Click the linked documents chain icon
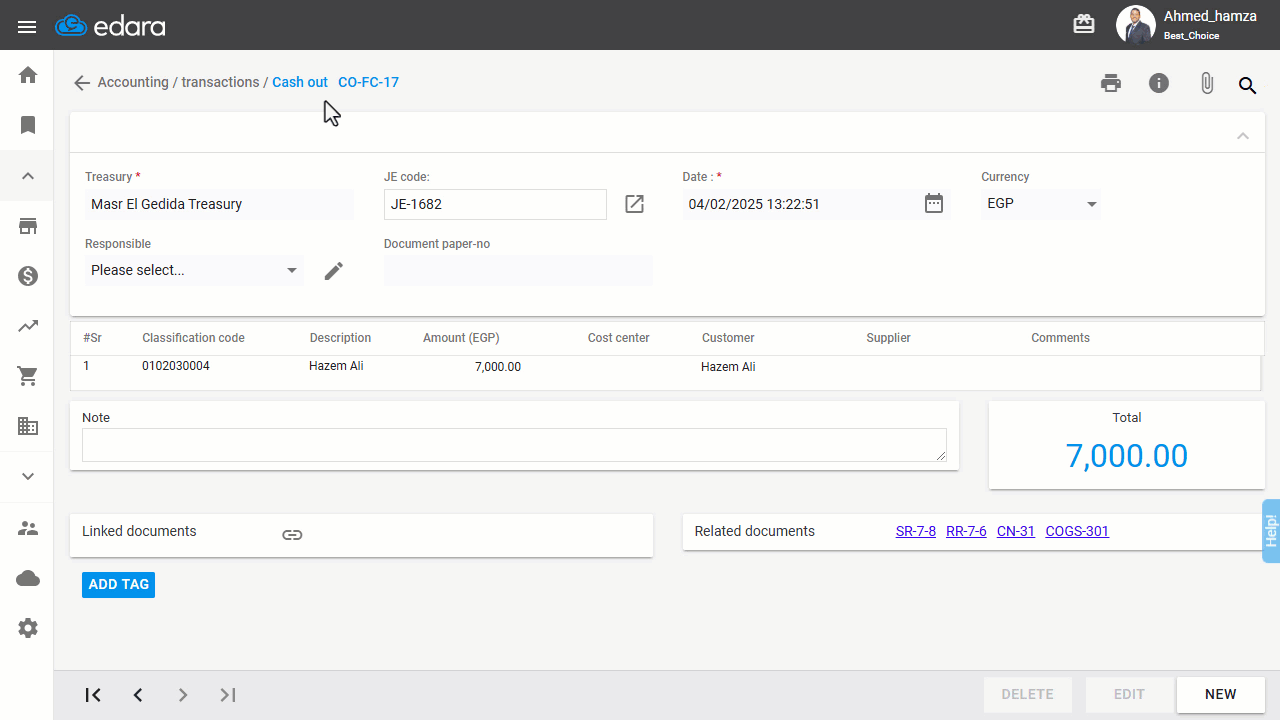Screen dimensions: 1280x720 pyautogui.click(x=292, y=535)
